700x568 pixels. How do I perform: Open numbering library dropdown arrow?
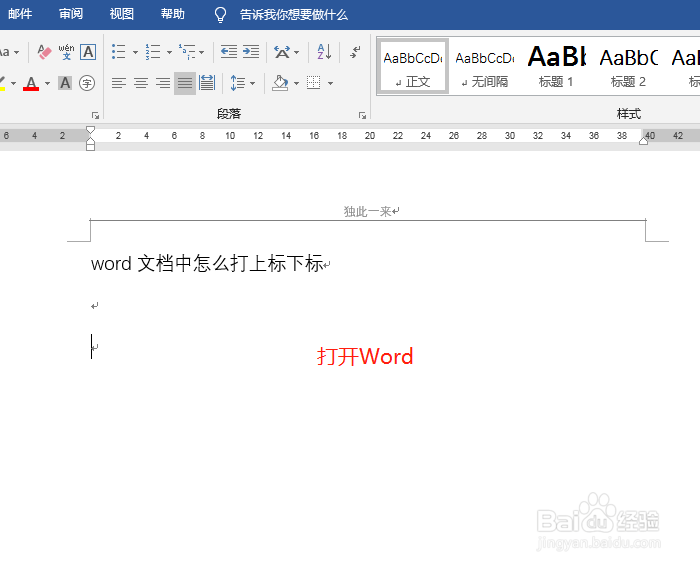click(x=169, y=52)
